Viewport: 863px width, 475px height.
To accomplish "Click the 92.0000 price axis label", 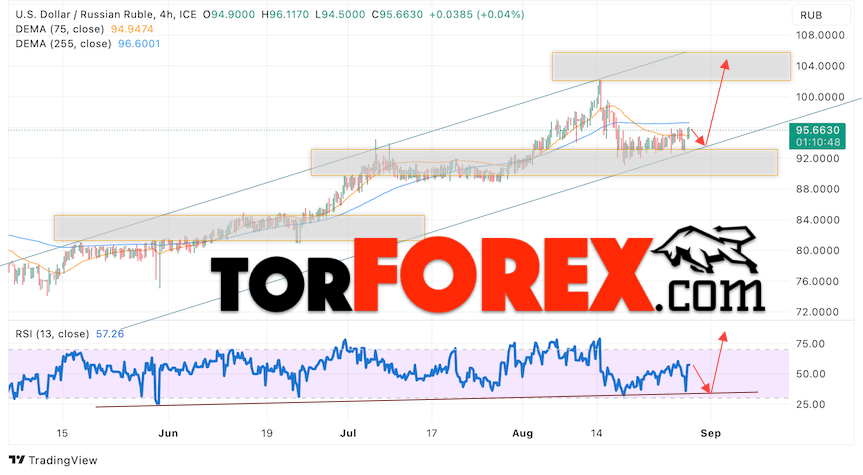I will [x=820, y=159].
